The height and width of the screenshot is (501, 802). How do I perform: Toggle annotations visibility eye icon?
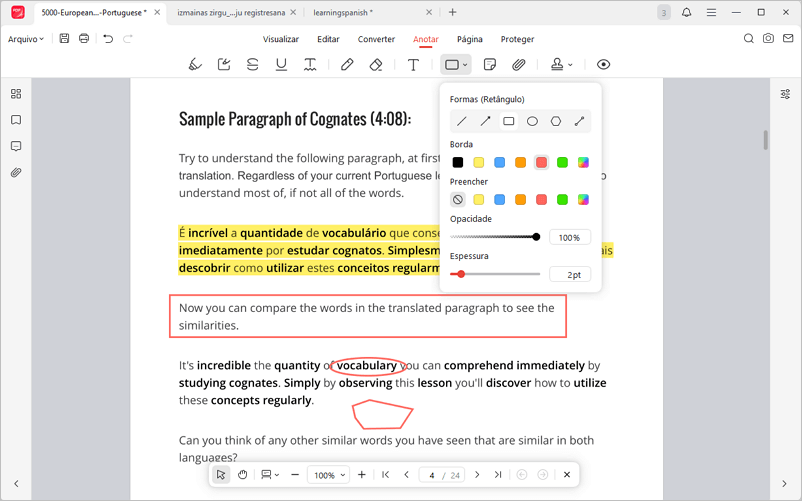(x=603, y=64)
